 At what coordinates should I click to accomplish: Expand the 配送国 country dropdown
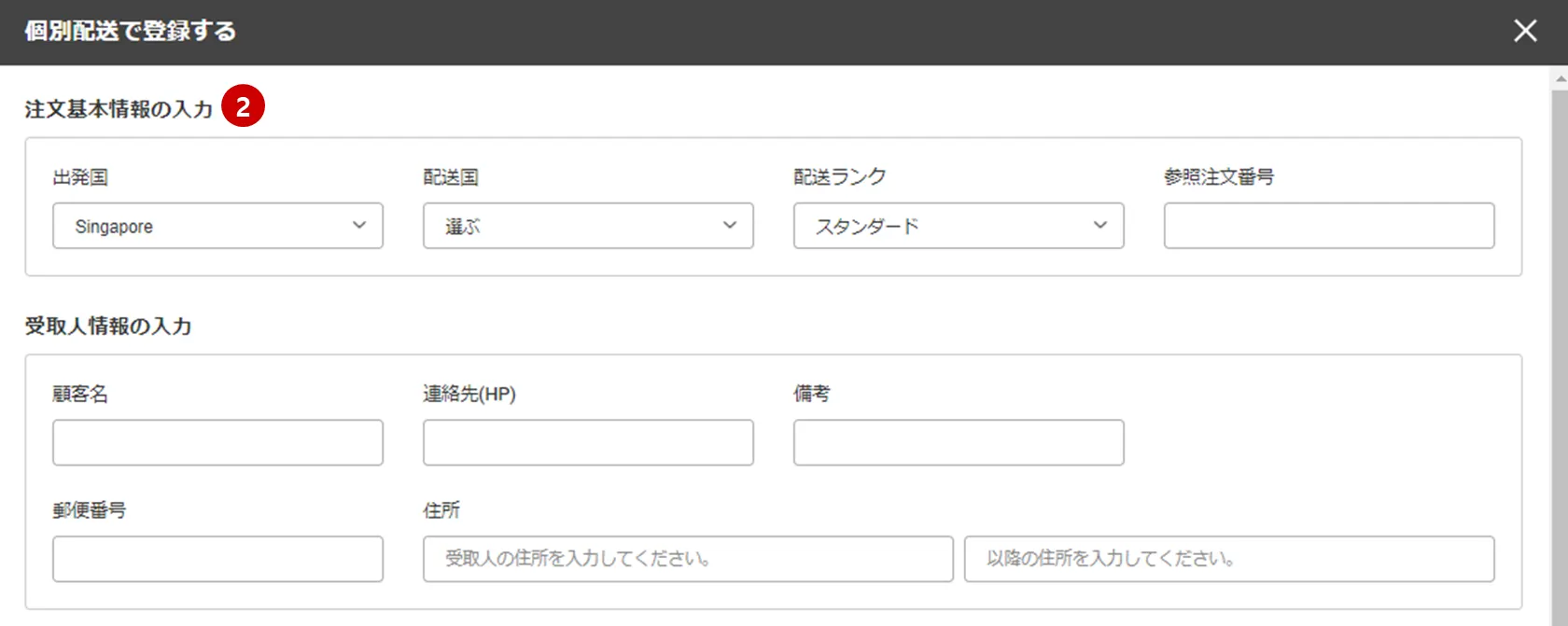click(x=588, y=226)
